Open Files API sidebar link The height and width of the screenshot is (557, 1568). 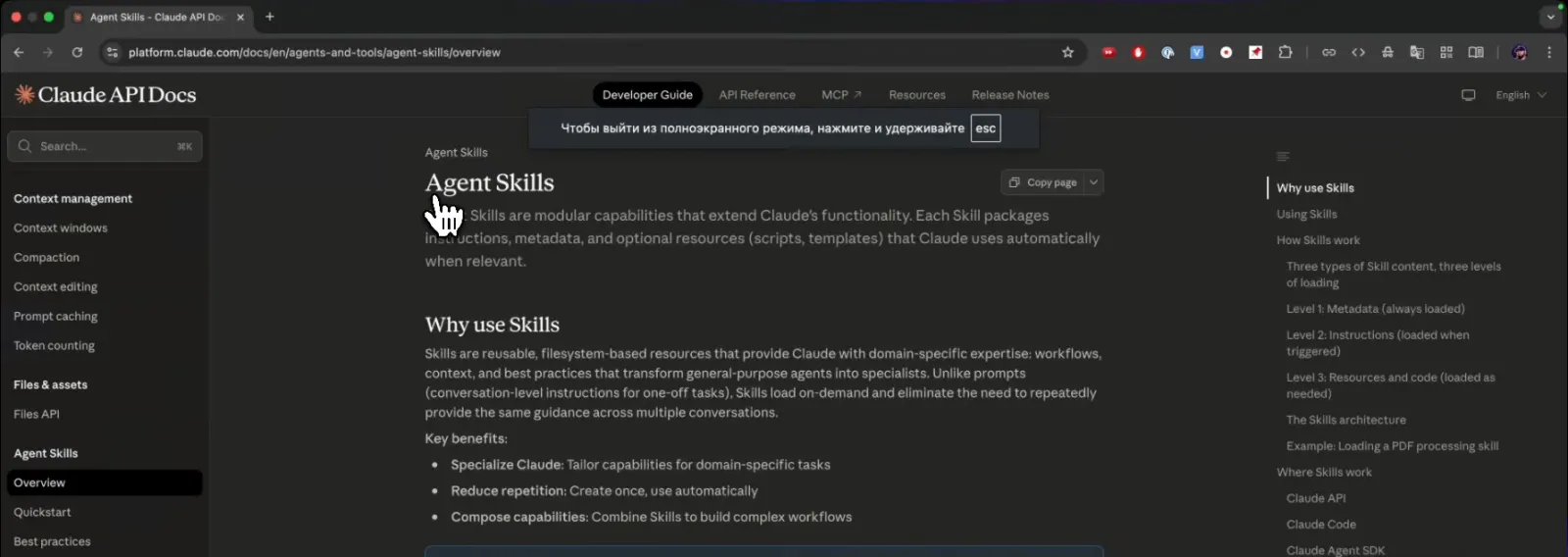36,414
